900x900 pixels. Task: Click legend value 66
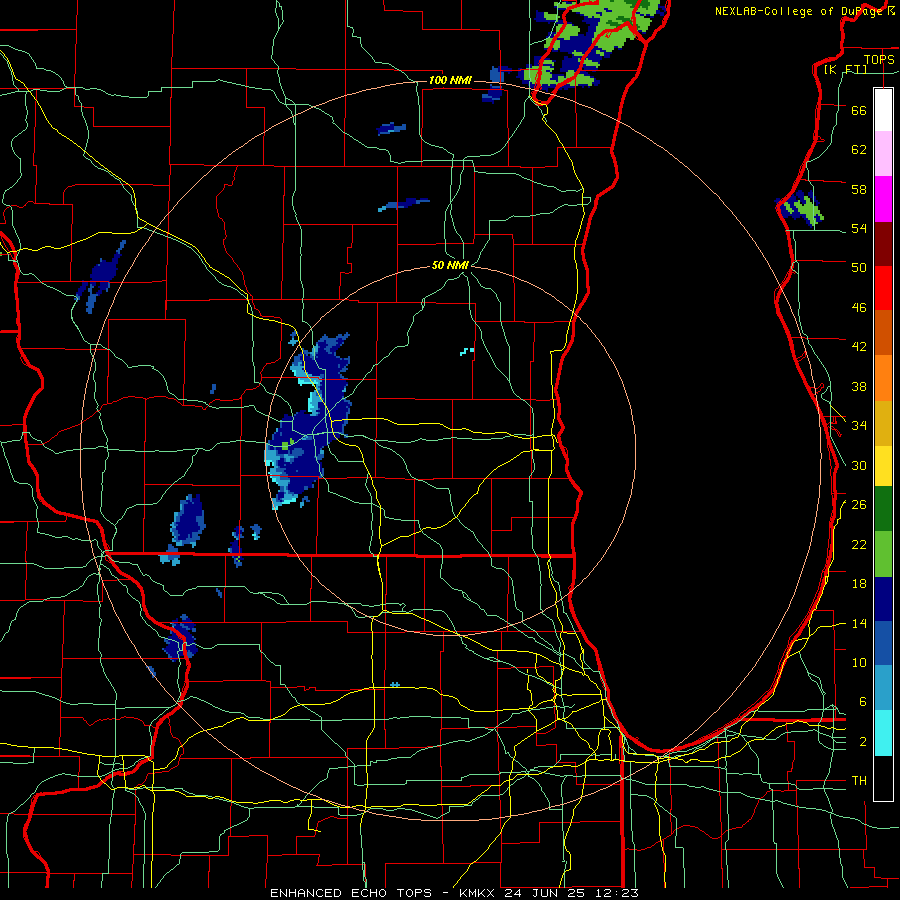click(859, 110)
